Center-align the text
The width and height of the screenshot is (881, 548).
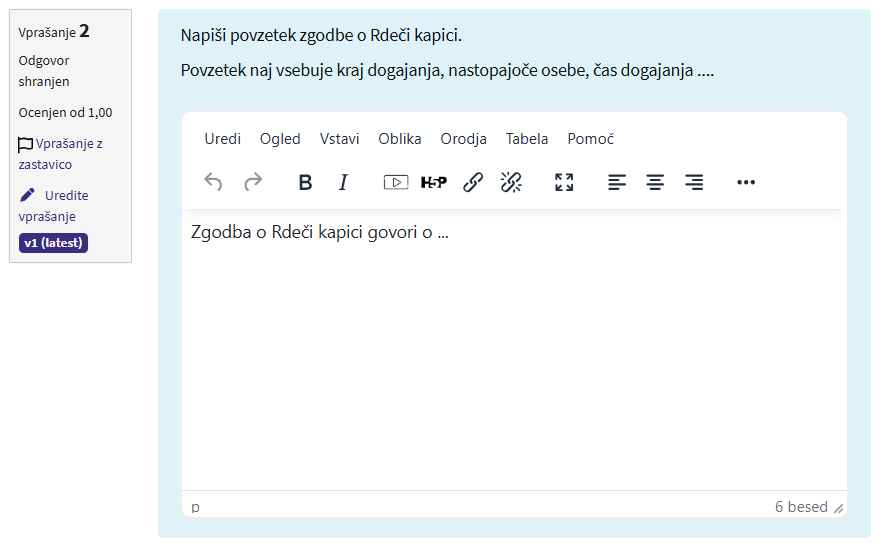pos(655,182)
